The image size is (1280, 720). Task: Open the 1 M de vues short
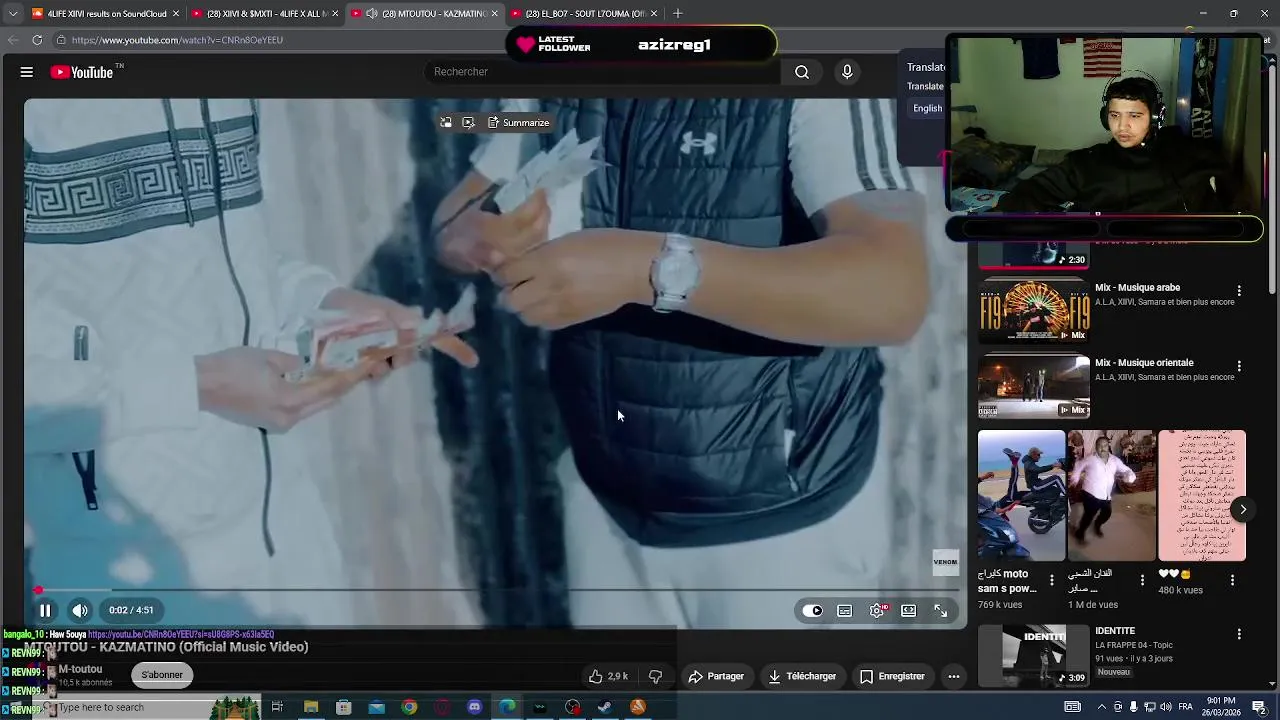[1111, 496]
